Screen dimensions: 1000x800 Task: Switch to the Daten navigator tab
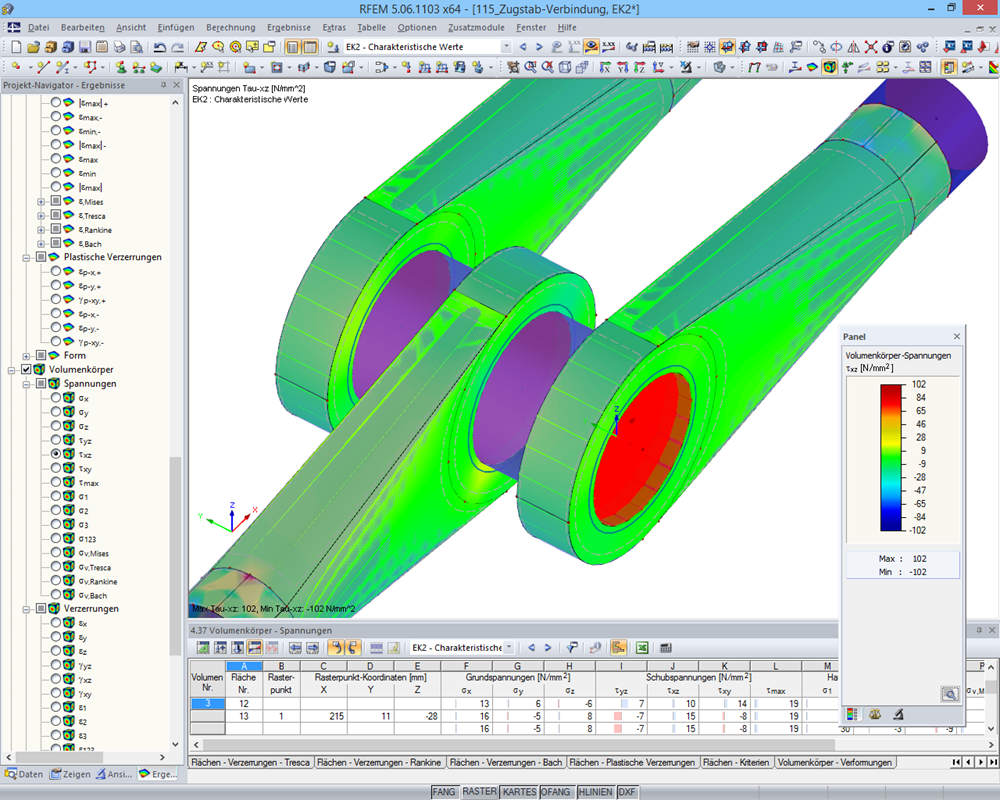(x=24, y=774)
